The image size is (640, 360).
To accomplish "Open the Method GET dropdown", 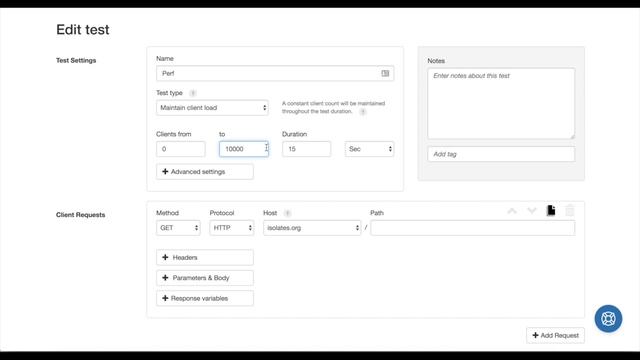I will pyautogui.click(x=178, y=228).
